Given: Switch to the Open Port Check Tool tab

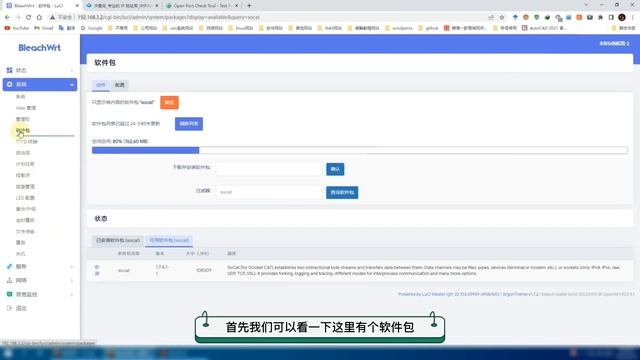Looking at the screenshot, I should click(202, 6).
